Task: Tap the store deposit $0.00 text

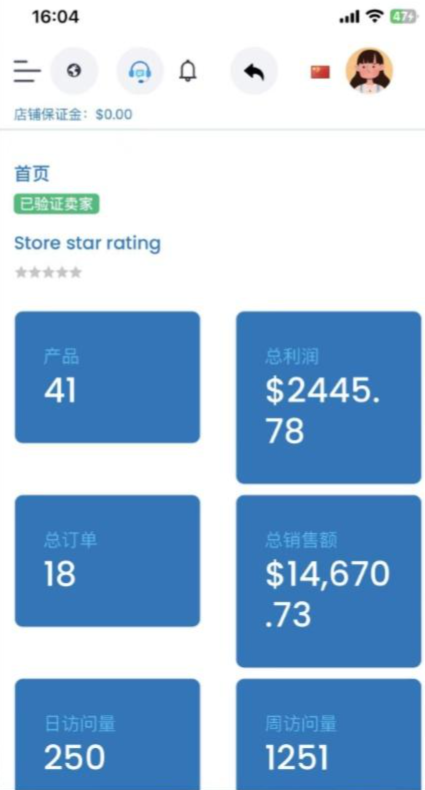Action: 73,115
